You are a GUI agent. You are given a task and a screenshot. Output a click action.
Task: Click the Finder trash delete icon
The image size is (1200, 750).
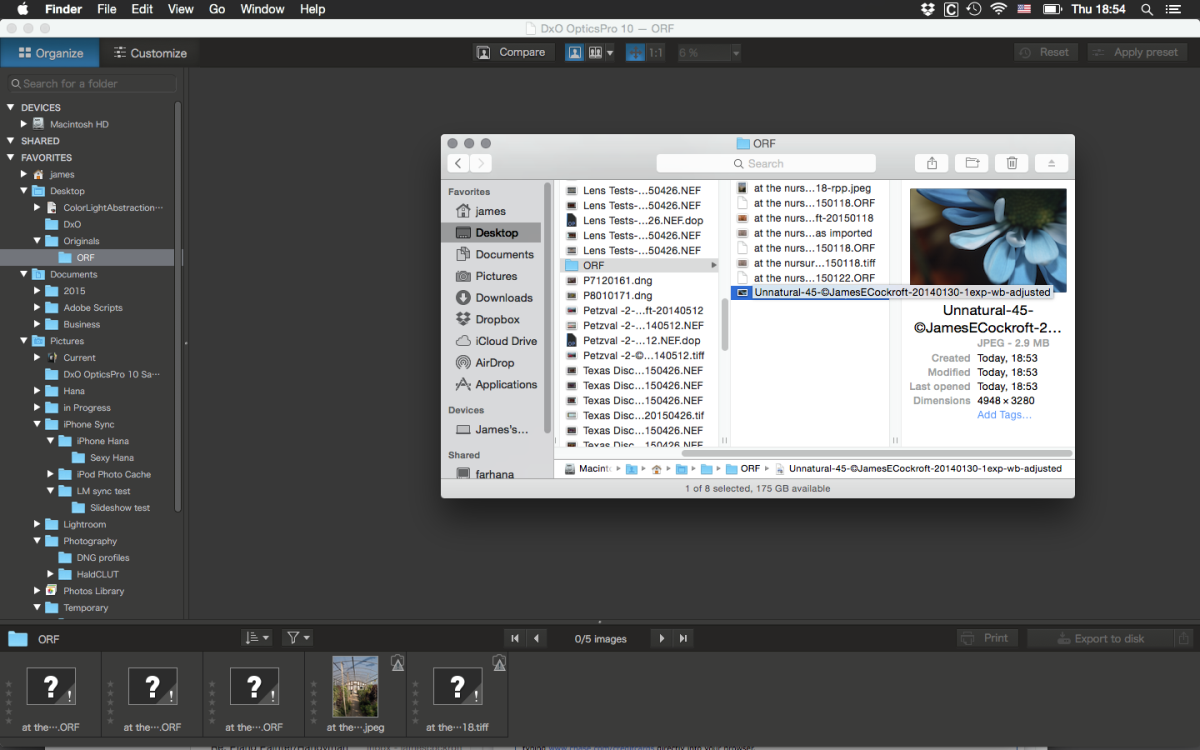[1012, 163]
